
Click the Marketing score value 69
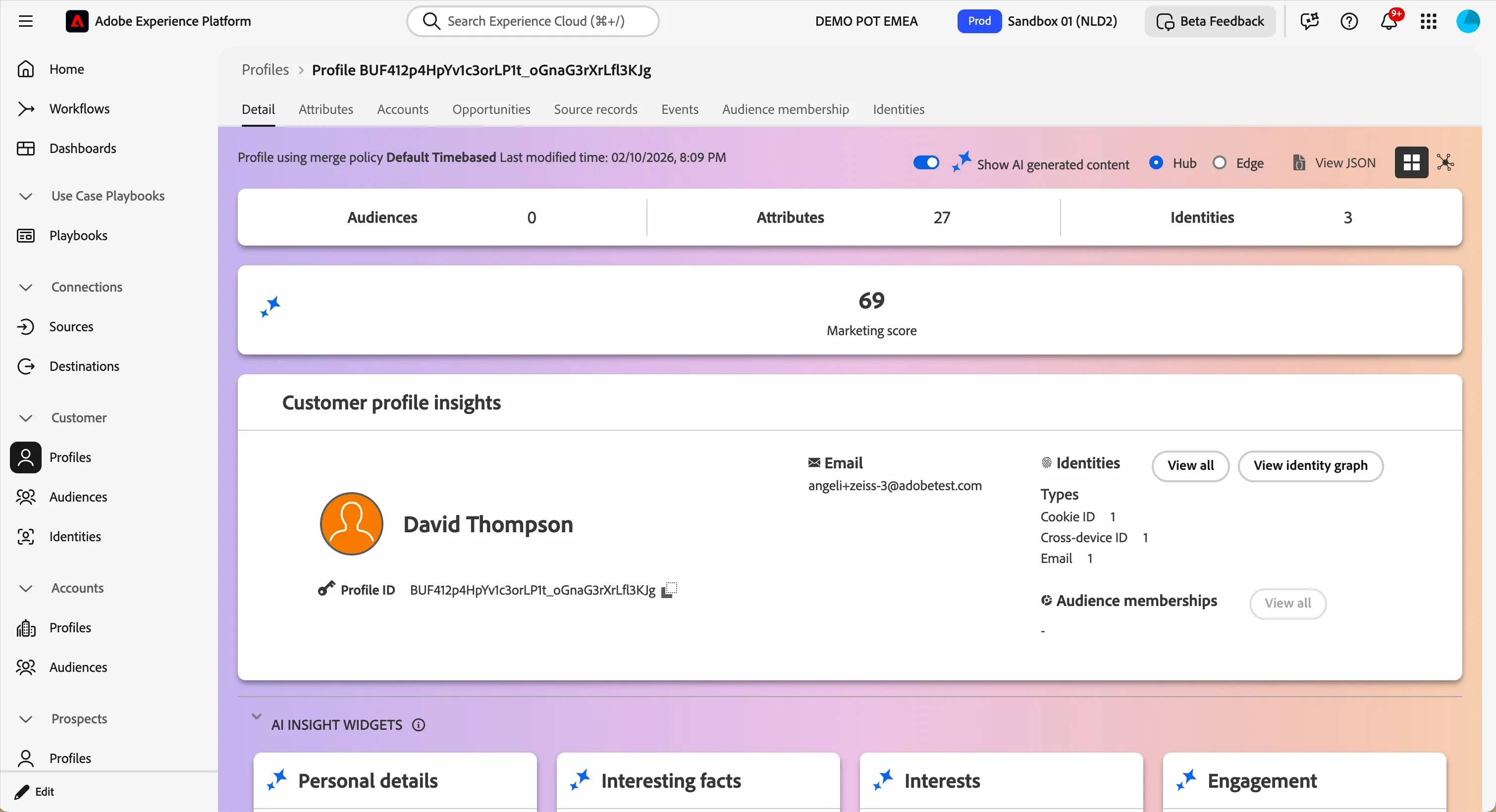point(872,300)
